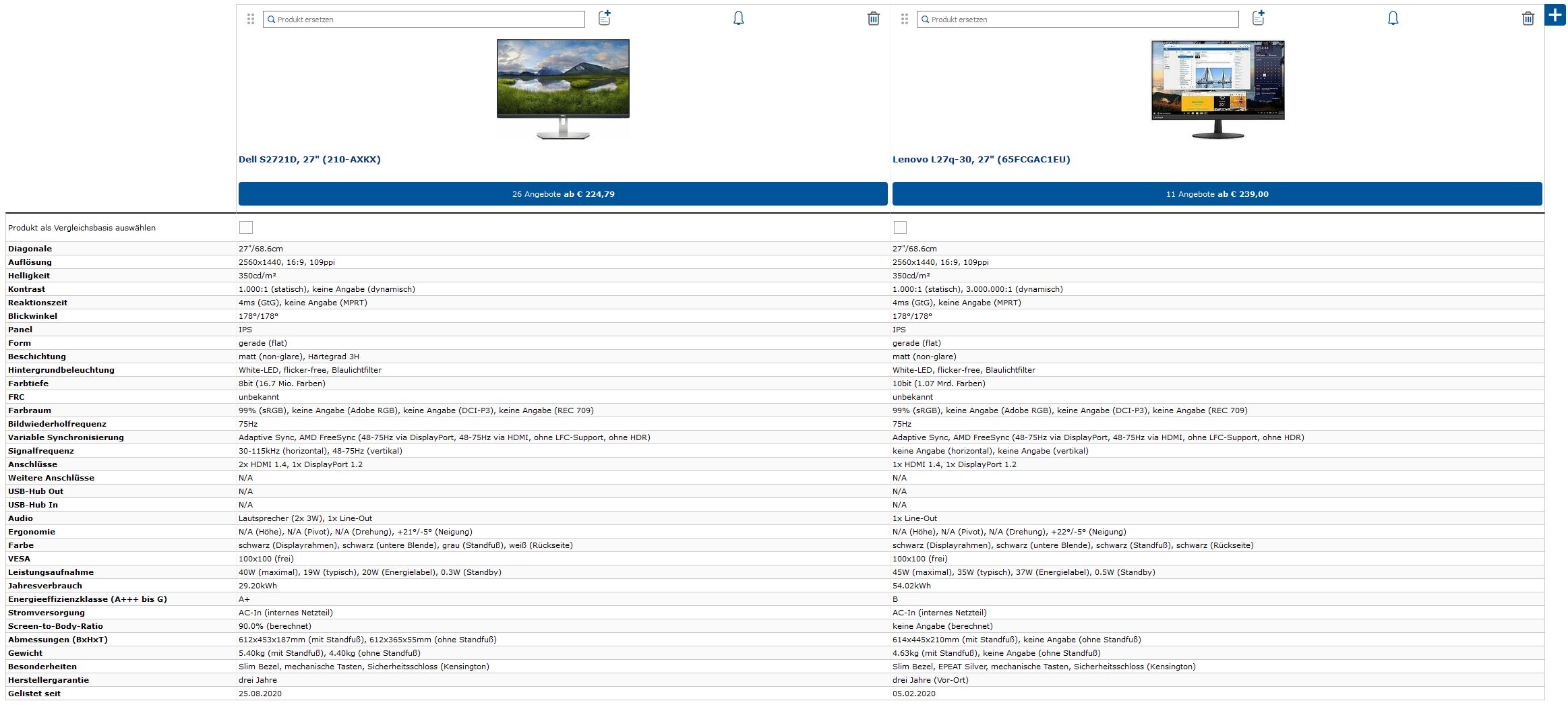1568x705 pixels.
Task: Click the 'Panel' row label
Action: click(x=20, y=330)
